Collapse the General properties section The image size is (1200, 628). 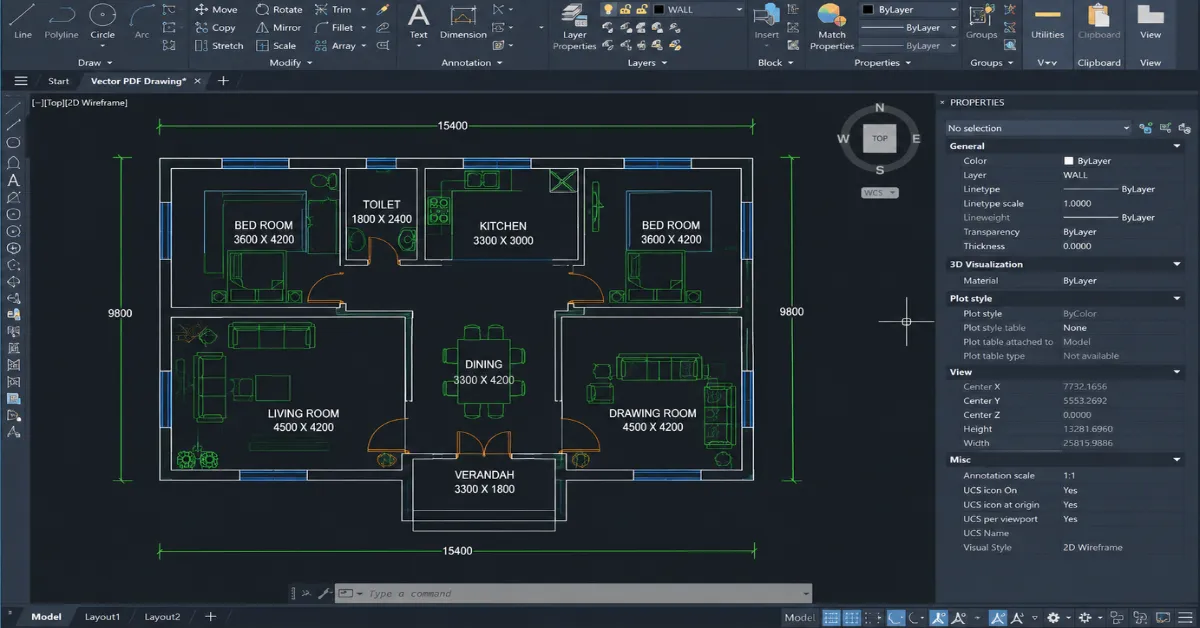click(1177, 146)
